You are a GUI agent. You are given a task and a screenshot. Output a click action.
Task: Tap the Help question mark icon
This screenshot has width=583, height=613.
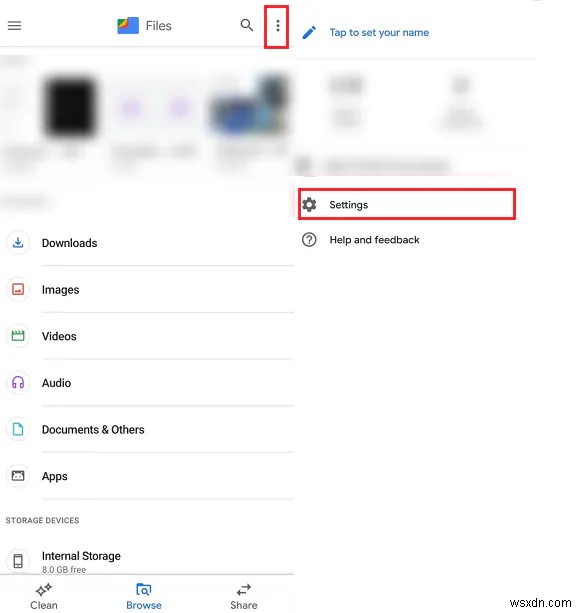(309, 240)
